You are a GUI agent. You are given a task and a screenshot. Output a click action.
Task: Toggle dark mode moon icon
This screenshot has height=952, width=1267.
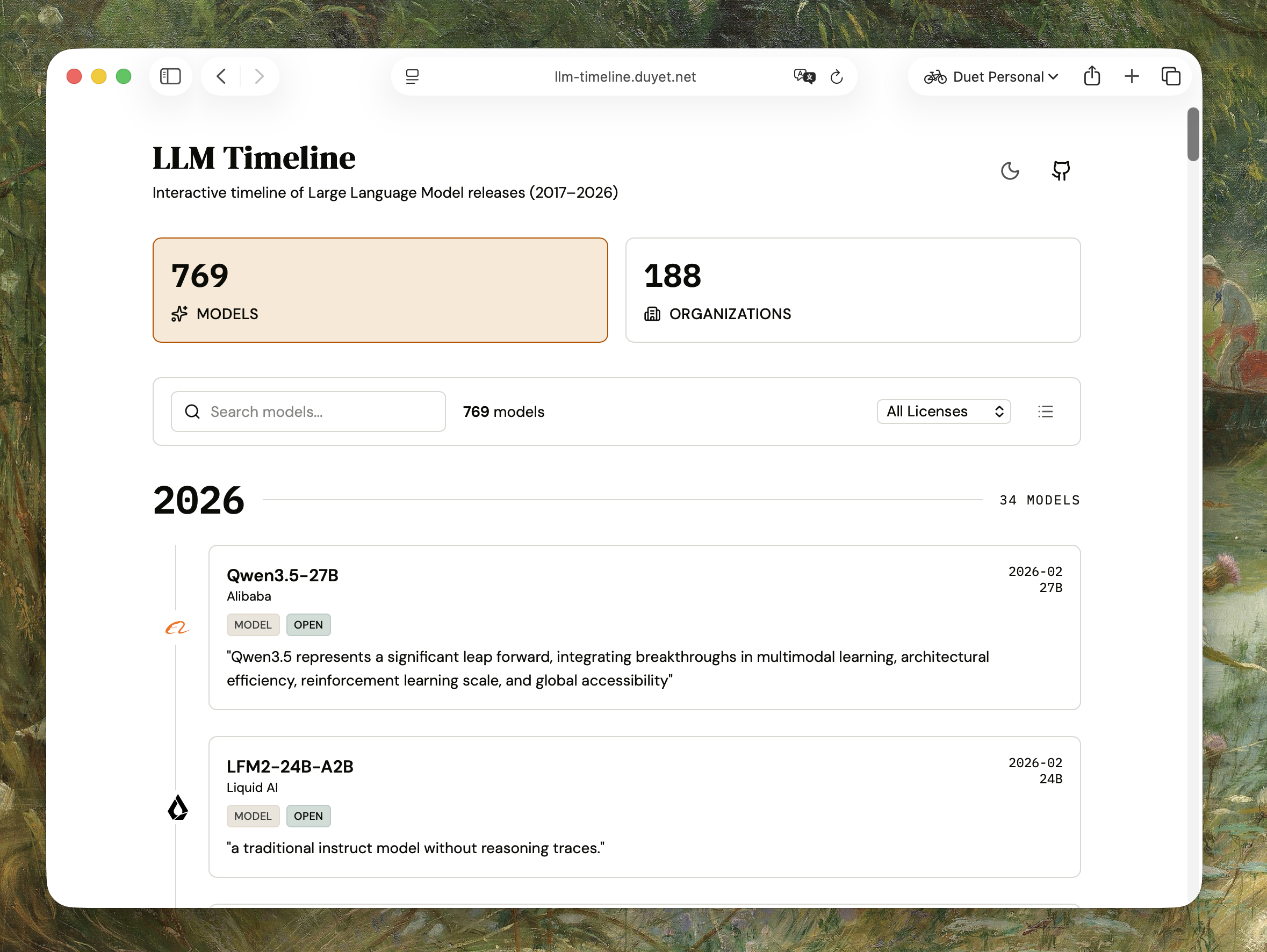1010,171
